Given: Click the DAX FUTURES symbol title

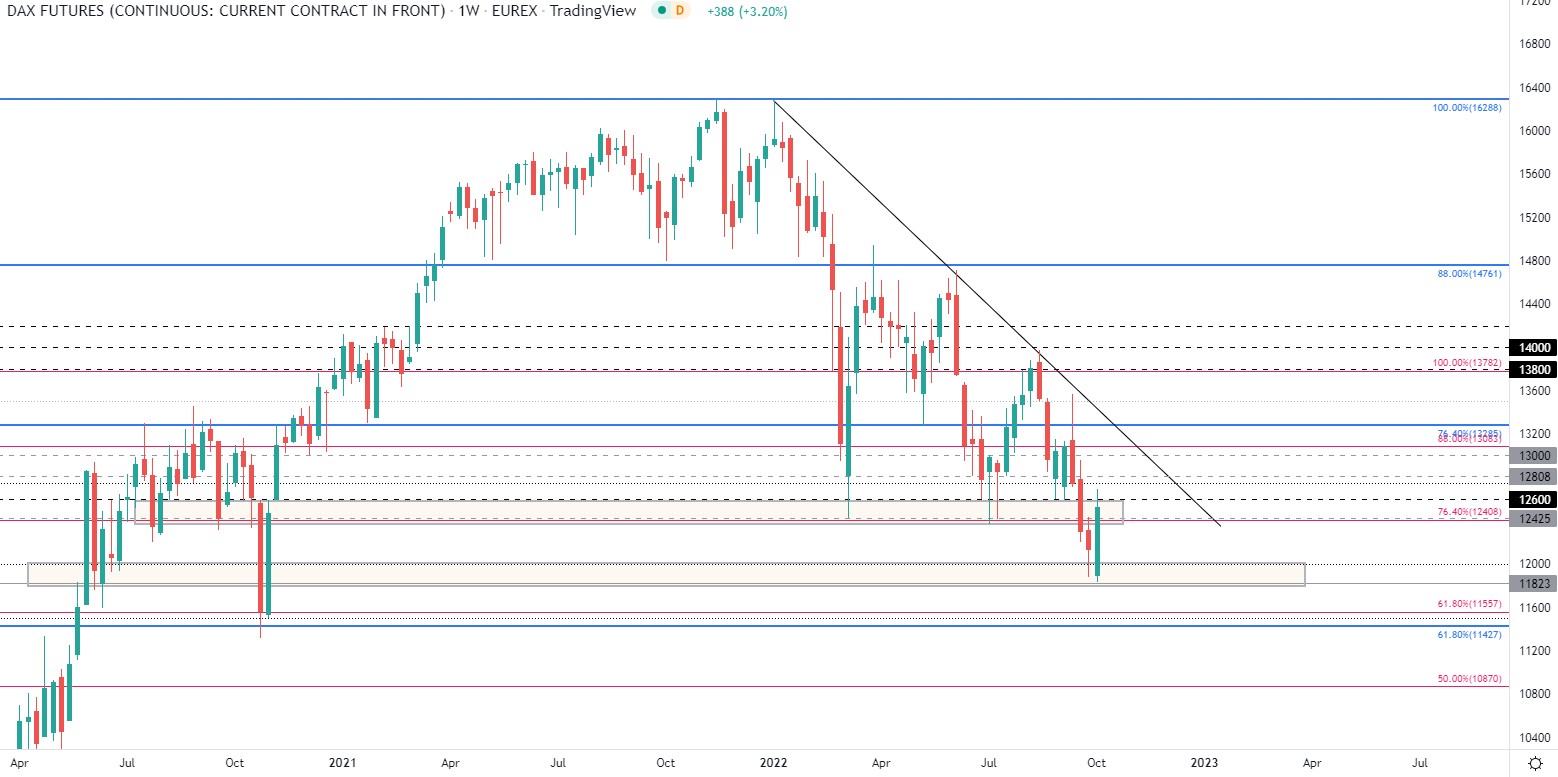Looking at the screenshot, I should [x=225, y=10].
